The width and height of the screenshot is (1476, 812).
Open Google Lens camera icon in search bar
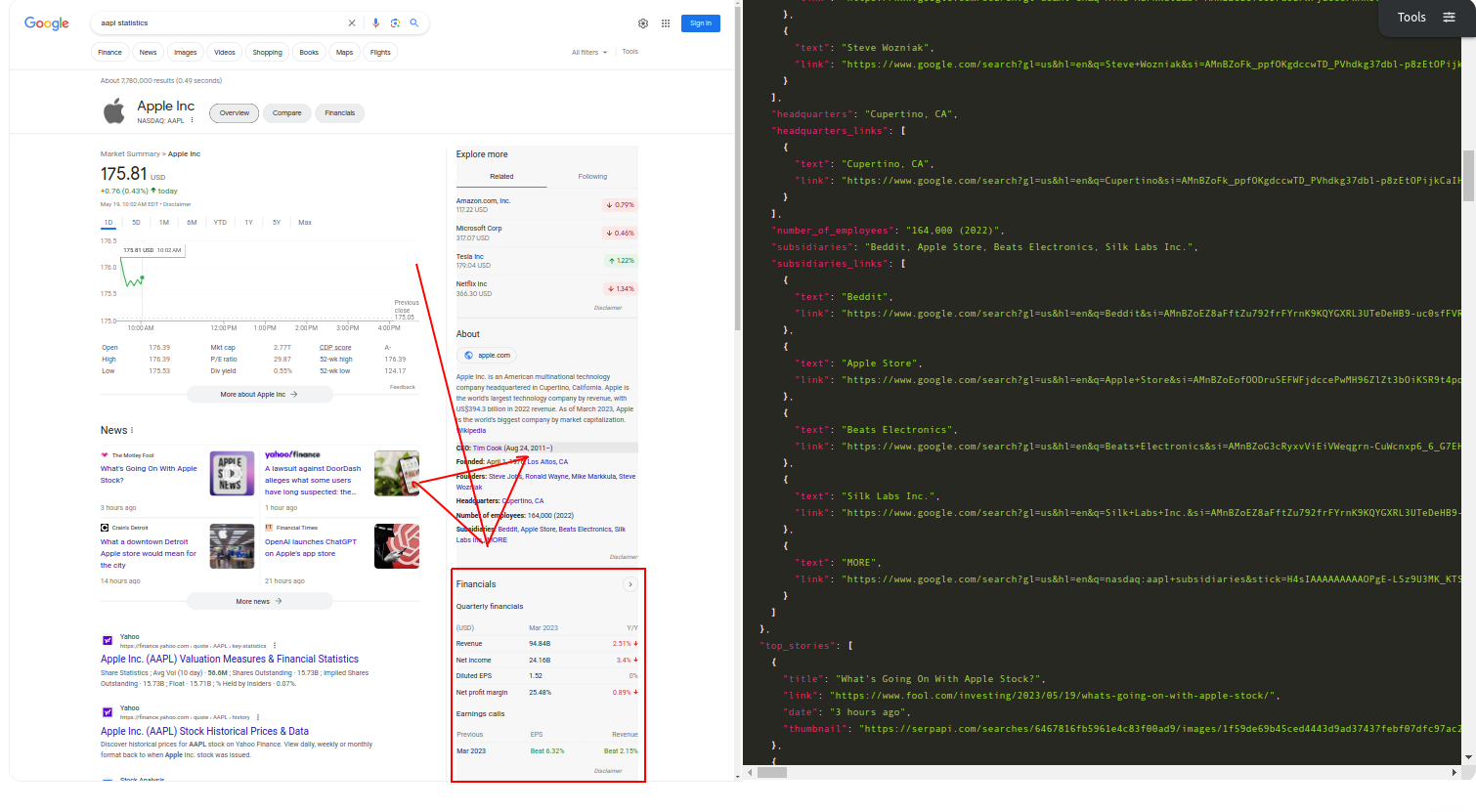tap(395, 22)
